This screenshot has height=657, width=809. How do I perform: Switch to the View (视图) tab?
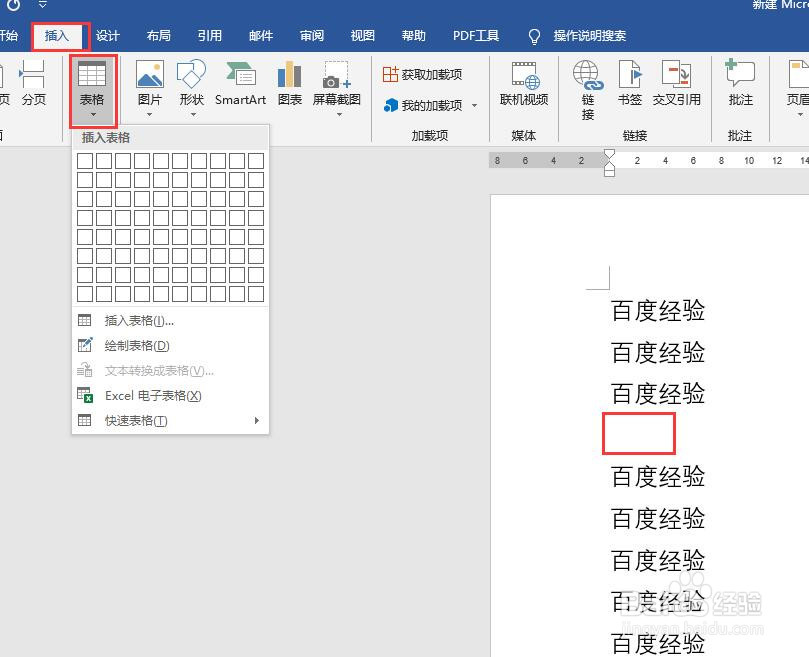pyautogui.click(x=363, y=36)
